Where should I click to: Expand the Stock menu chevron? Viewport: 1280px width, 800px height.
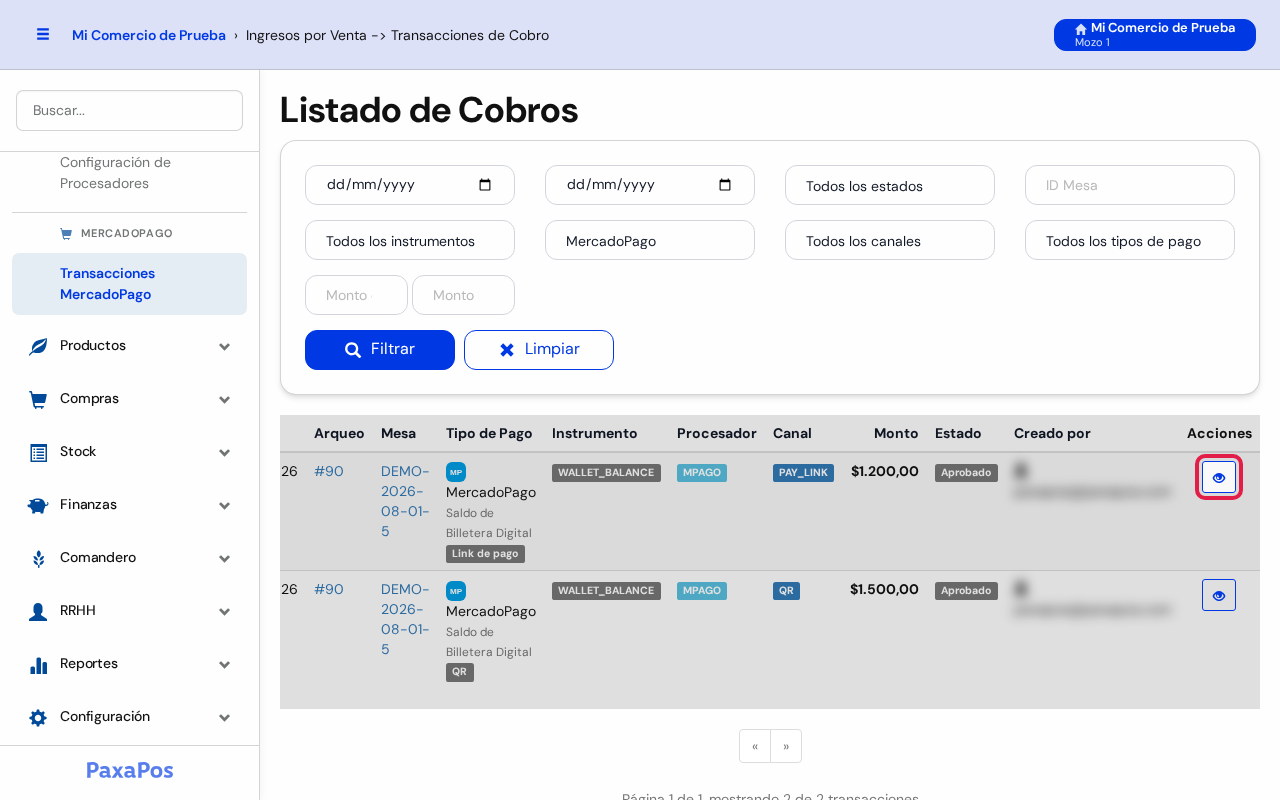[225, 452]
